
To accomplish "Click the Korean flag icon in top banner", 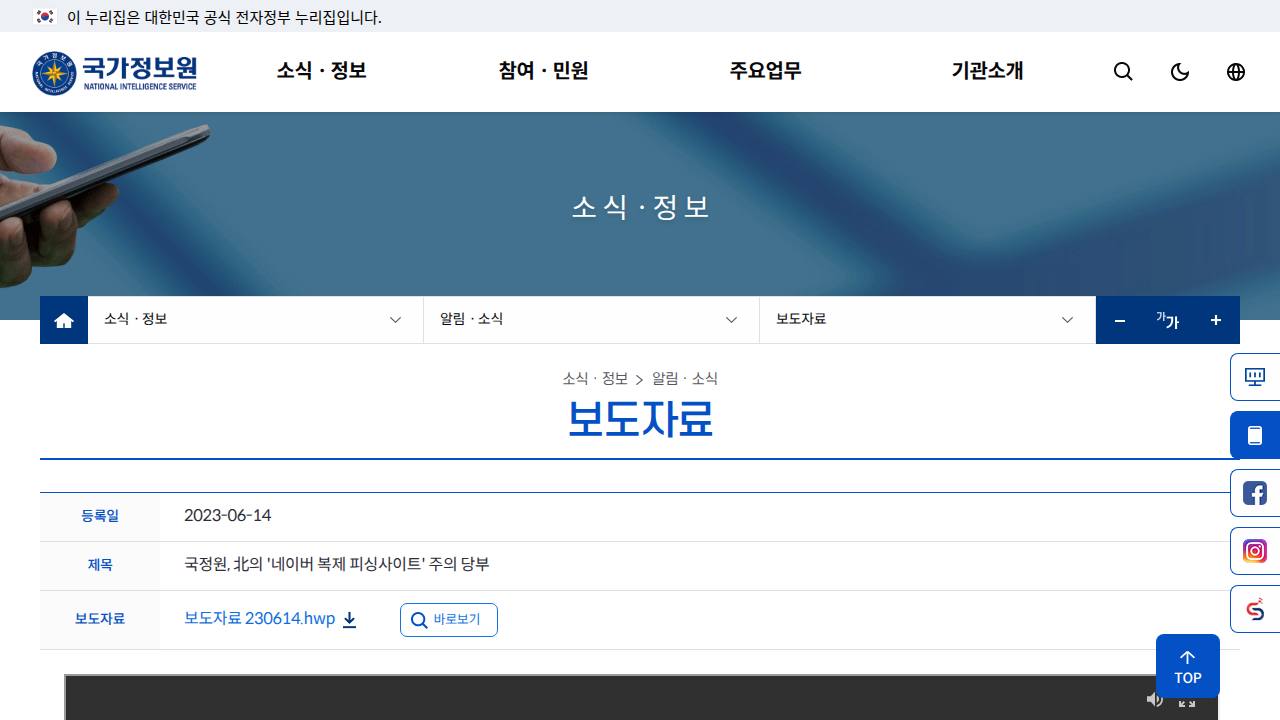I will tap(44, 17).
